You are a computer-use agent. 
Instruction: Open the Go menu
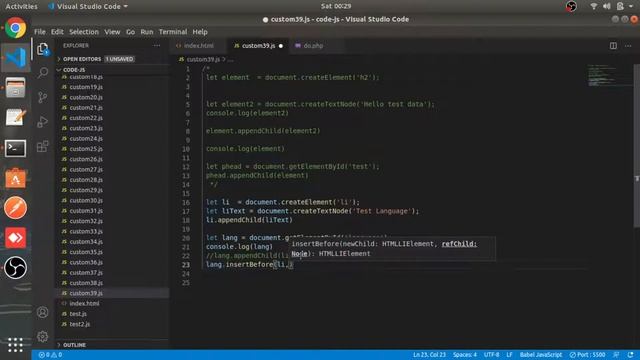(x=130, y=32)
